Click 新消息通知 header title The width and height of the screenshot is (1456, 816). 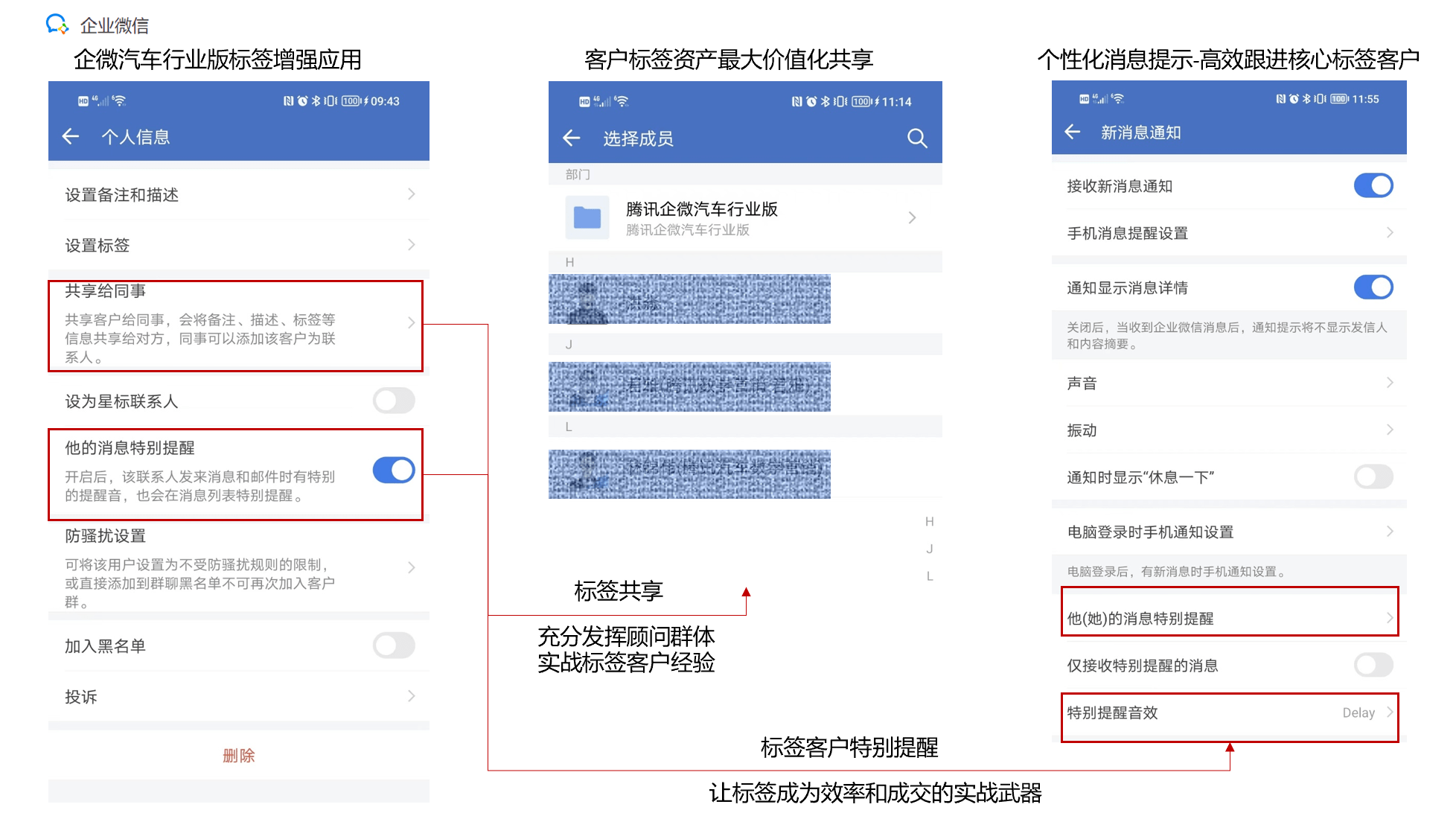coord(1140,133)
